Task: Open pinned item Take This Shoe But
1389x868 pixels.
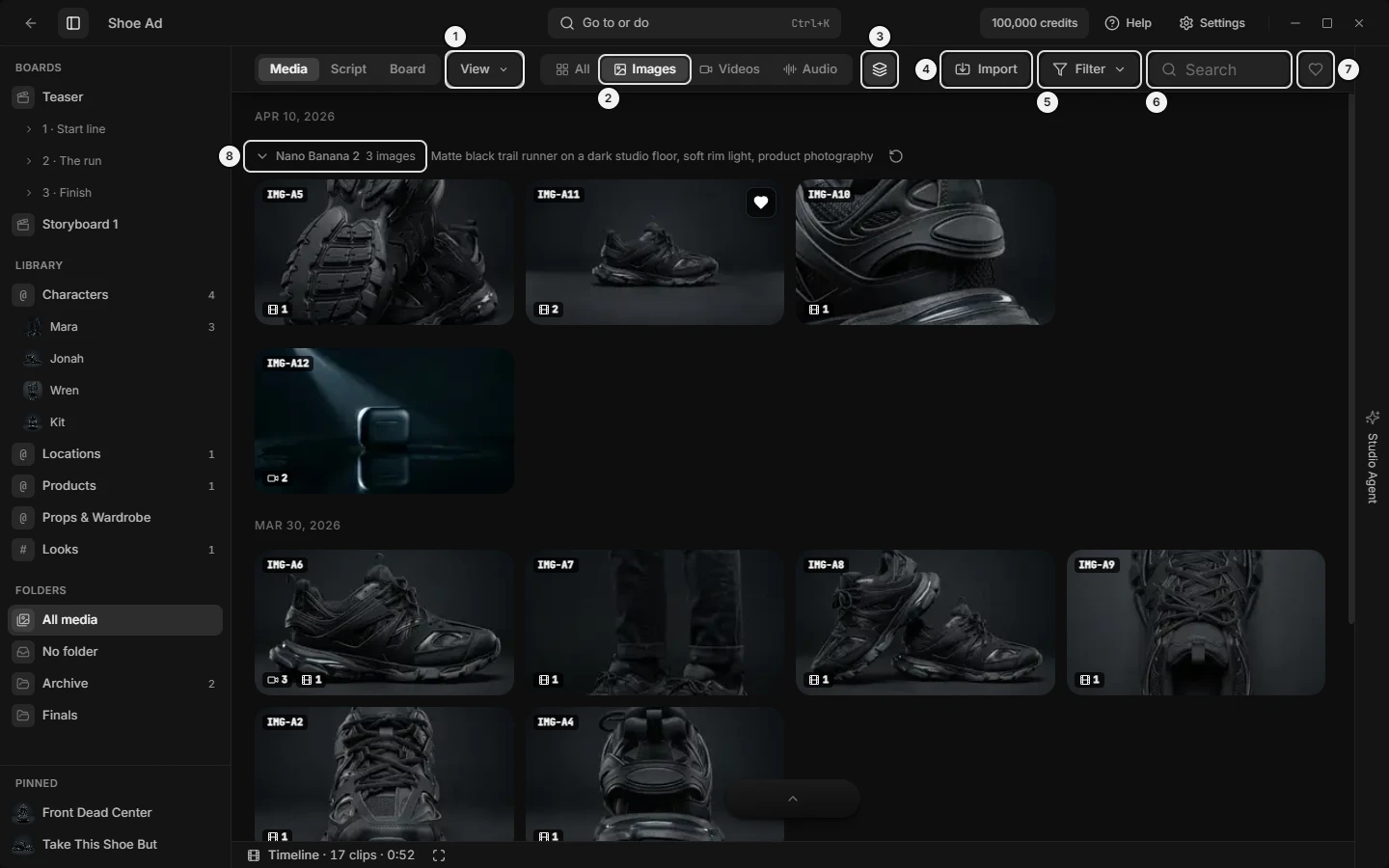Action: pyautogui.click(x=115, y=845)
